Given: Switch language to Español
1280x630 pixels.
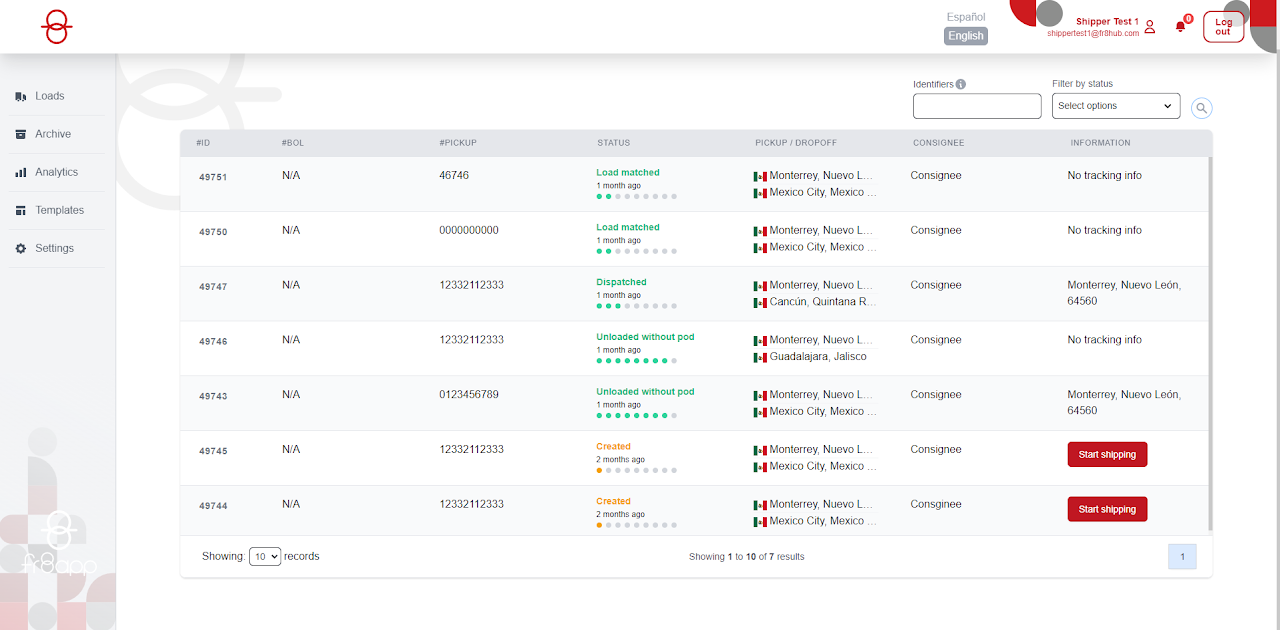Looking at the screenshot, I should coord(966,17).
